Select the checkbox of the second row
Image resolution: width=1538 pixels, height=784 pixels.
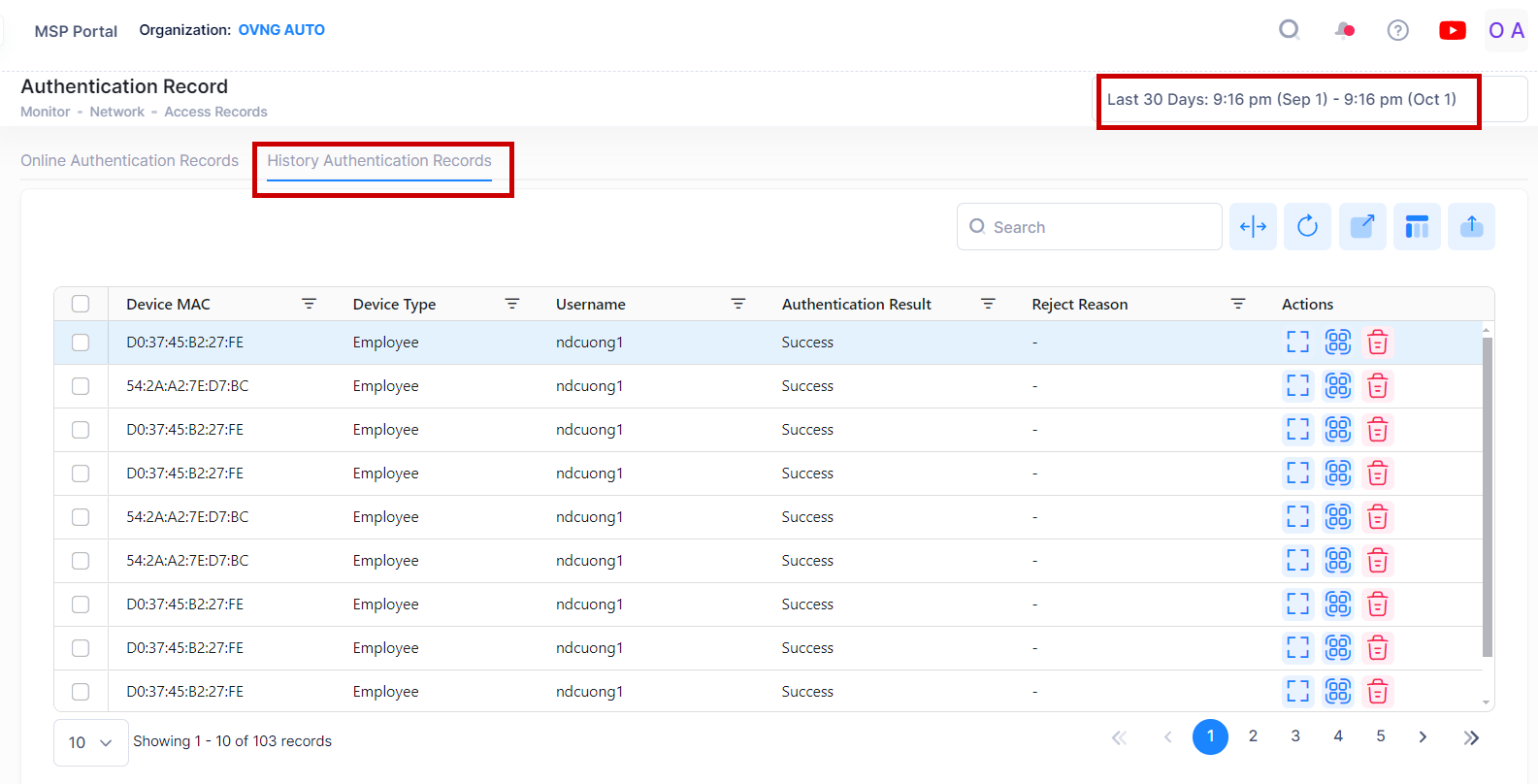[81, 386]
